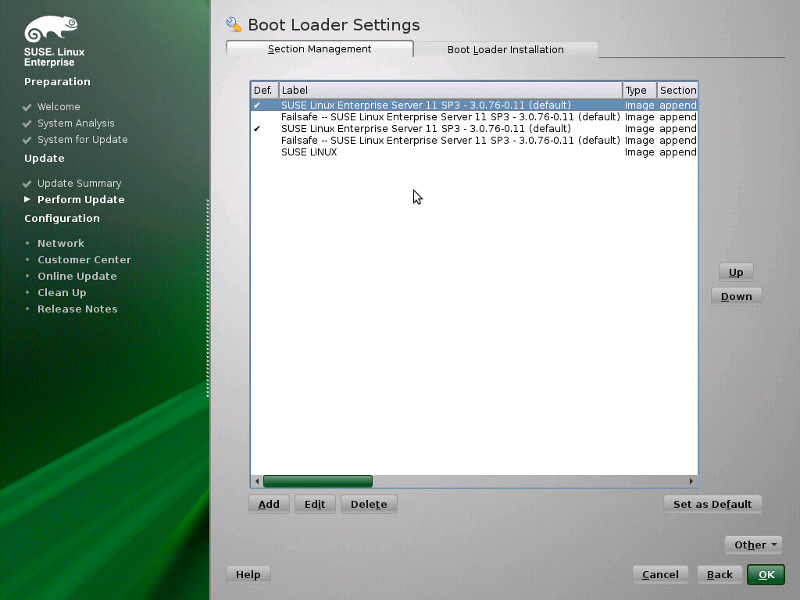The height and width of the screenshot is (600, 800).
Task: Confirm changes with OK
Action: 765,574
